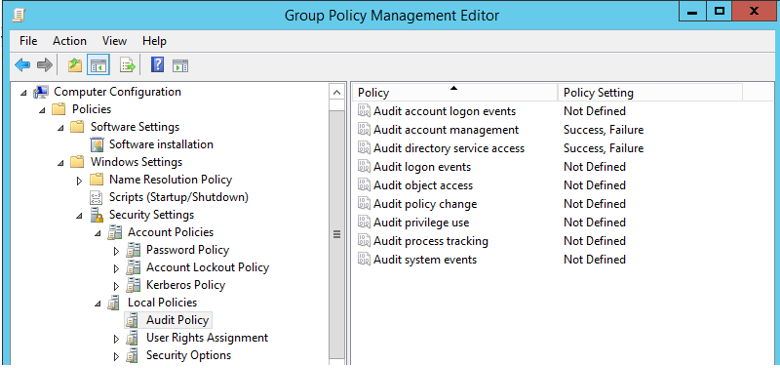The height and width of the screenshot is (368, 780).
Task: Click the Account Lockout Policy icon
Action: [133, 268]
